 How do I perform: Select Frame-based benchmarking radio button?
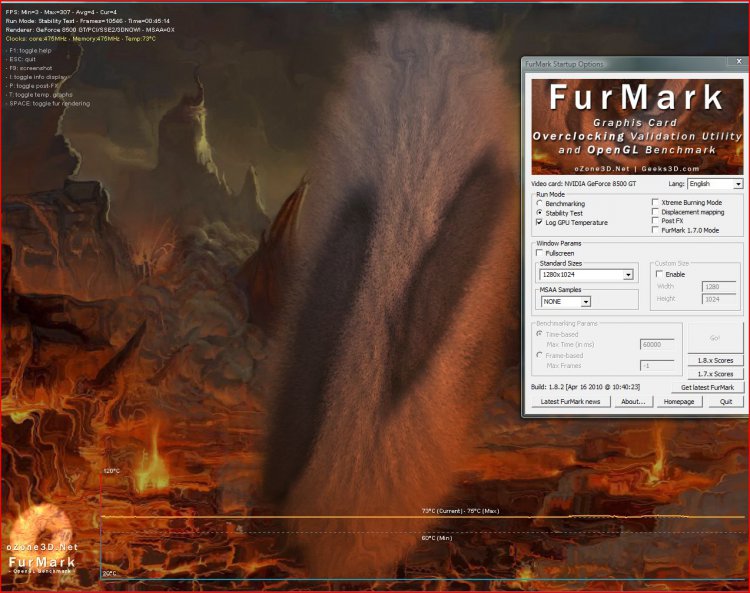pyautogui.click(x=540, y=355)
